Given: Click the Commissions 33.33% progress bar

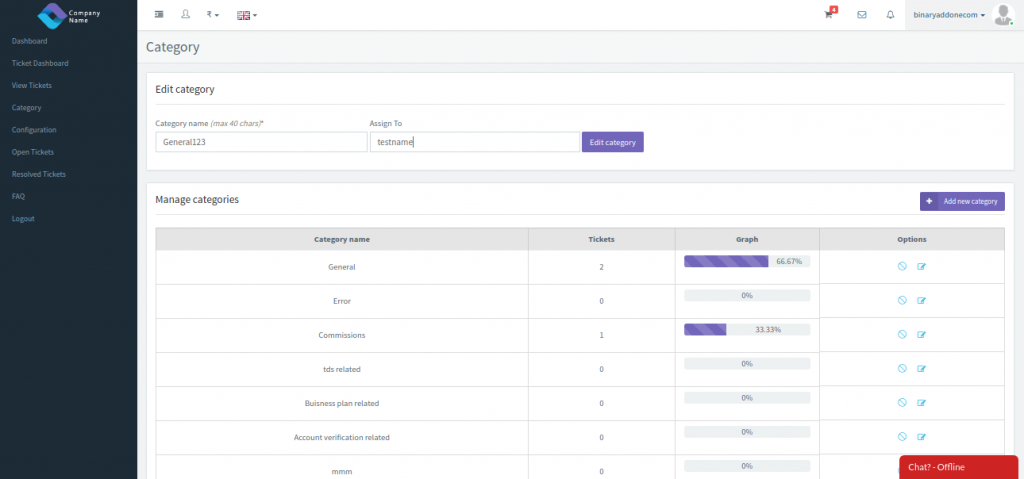Looking at the screenshot, I should (747, 329).
